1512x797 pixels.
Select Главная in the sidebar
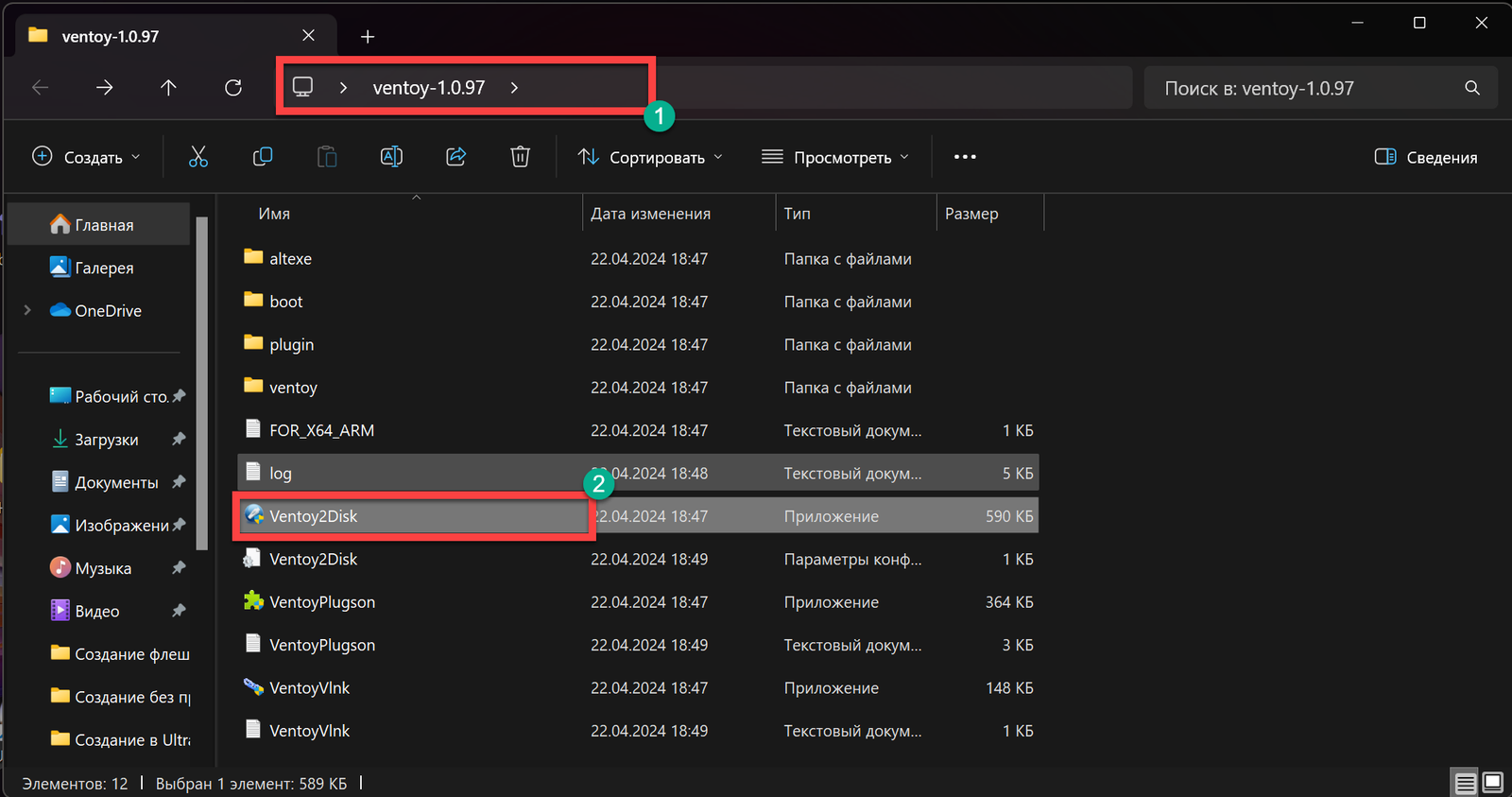tap(98, 225)
